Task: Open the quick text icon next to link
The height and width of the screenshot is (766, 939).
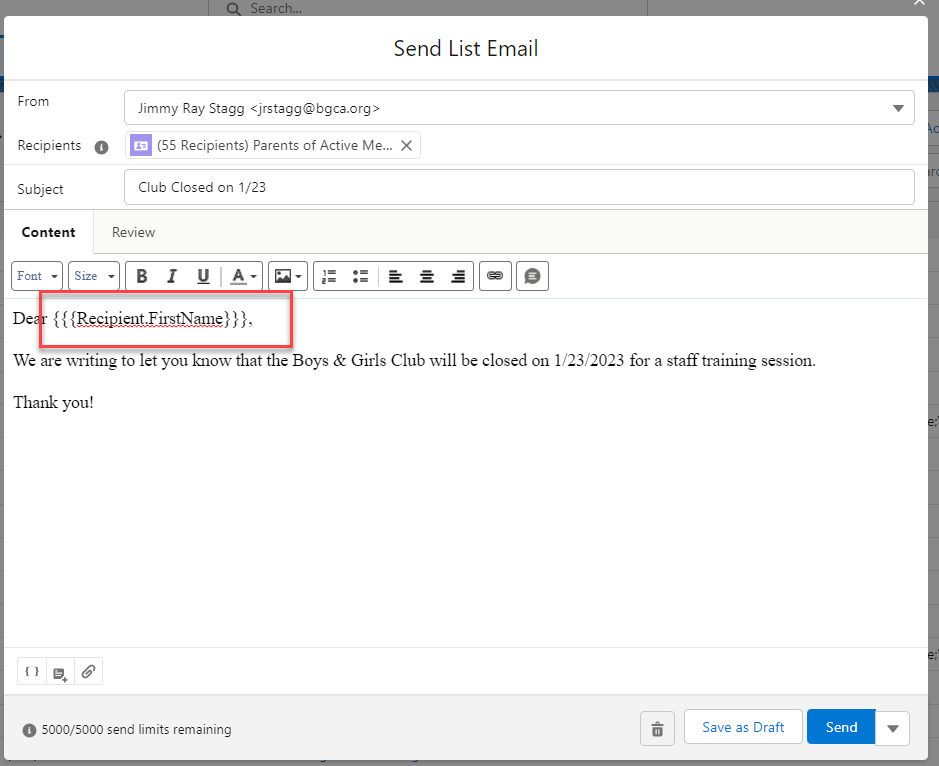Action: coord(532,276)
